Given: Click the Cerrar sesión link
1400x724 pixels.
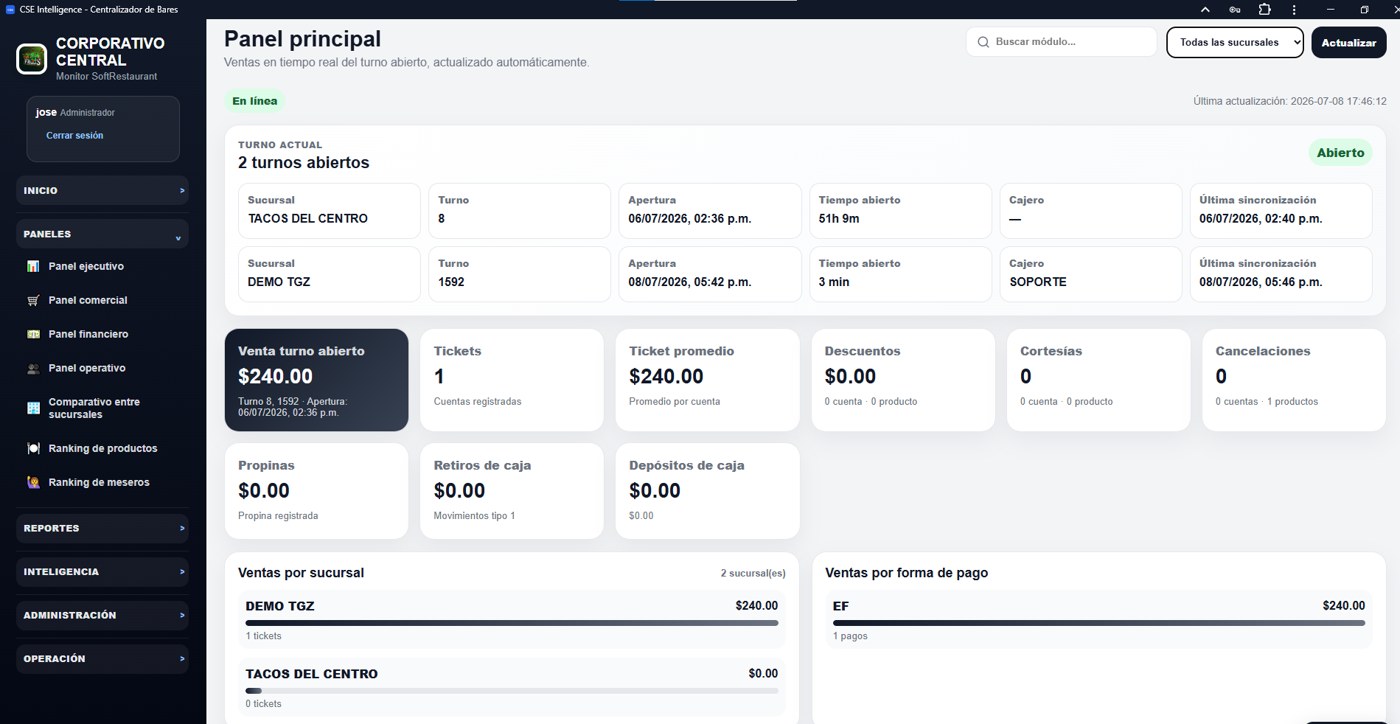Looking at the screenshot, I should coord(75,136).
